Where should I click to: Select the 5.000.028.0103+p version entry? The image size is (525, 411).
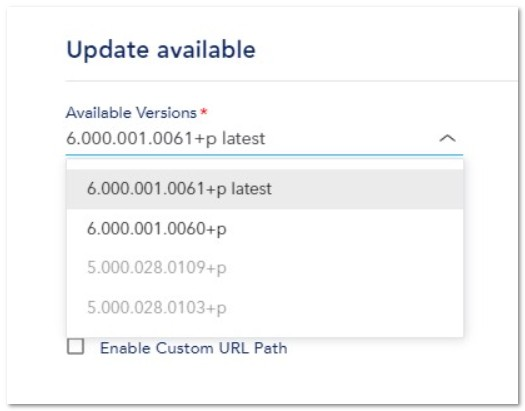click(265, 308)
